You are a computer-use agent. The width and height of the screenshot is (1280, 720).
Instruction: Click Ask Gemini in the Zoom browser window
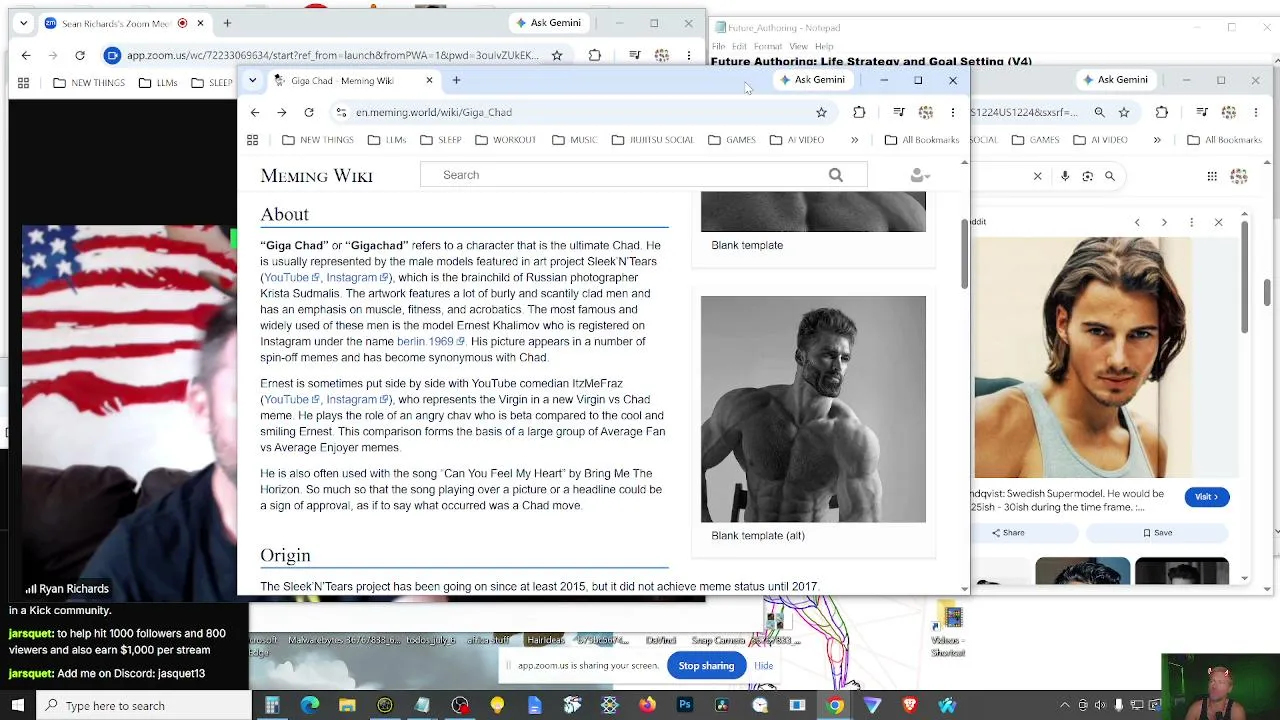pos(548,23)
